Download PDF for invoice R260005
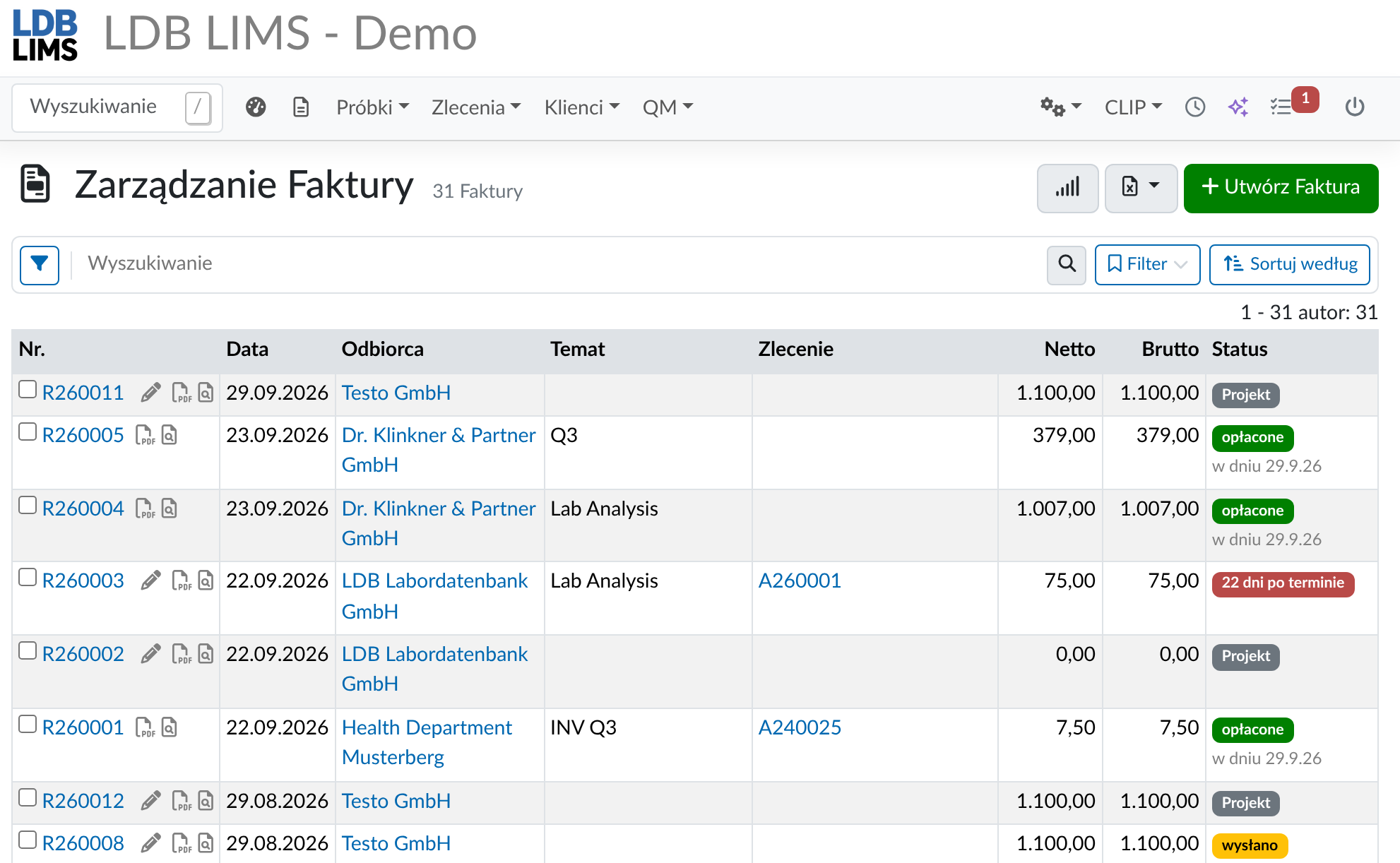The image size is (1400, 863). pos(145,435)
